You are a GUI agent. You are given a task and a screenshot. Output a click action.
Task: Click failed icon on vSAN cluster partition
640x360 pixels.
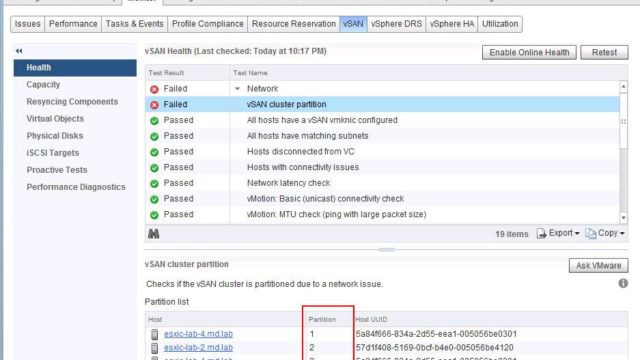click(x=154, y=105)
